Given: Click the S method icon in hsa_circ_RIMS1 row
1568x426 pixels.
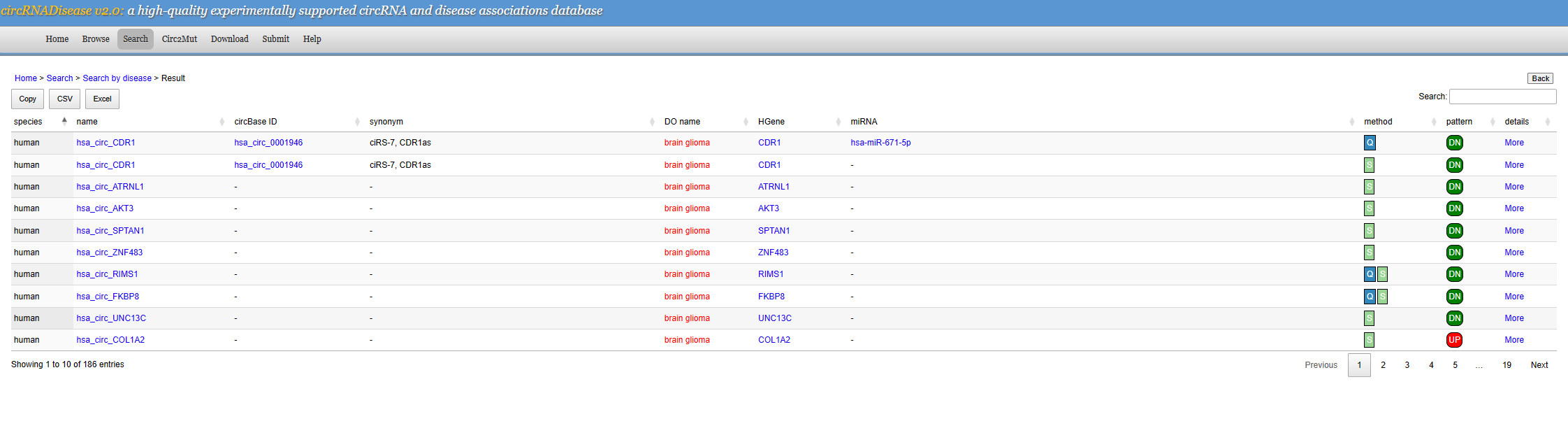Looking at the screenshot, I should (x=1382, y=274).
